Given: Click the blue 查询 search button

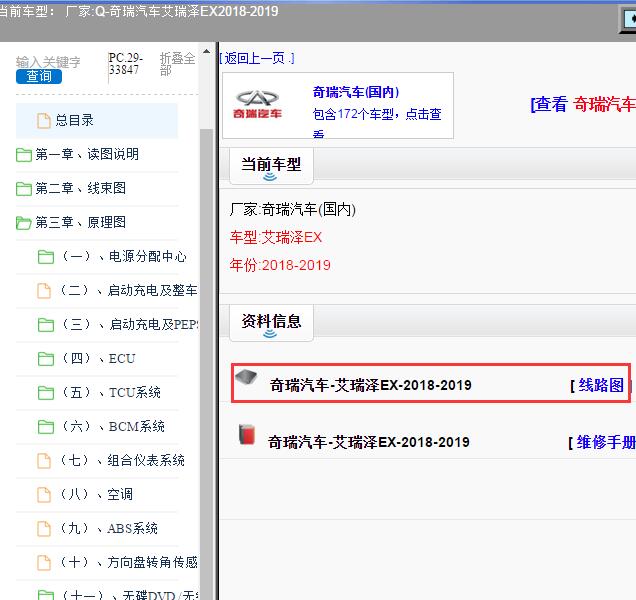Looking at the screenshot, I should pos(39,76).
